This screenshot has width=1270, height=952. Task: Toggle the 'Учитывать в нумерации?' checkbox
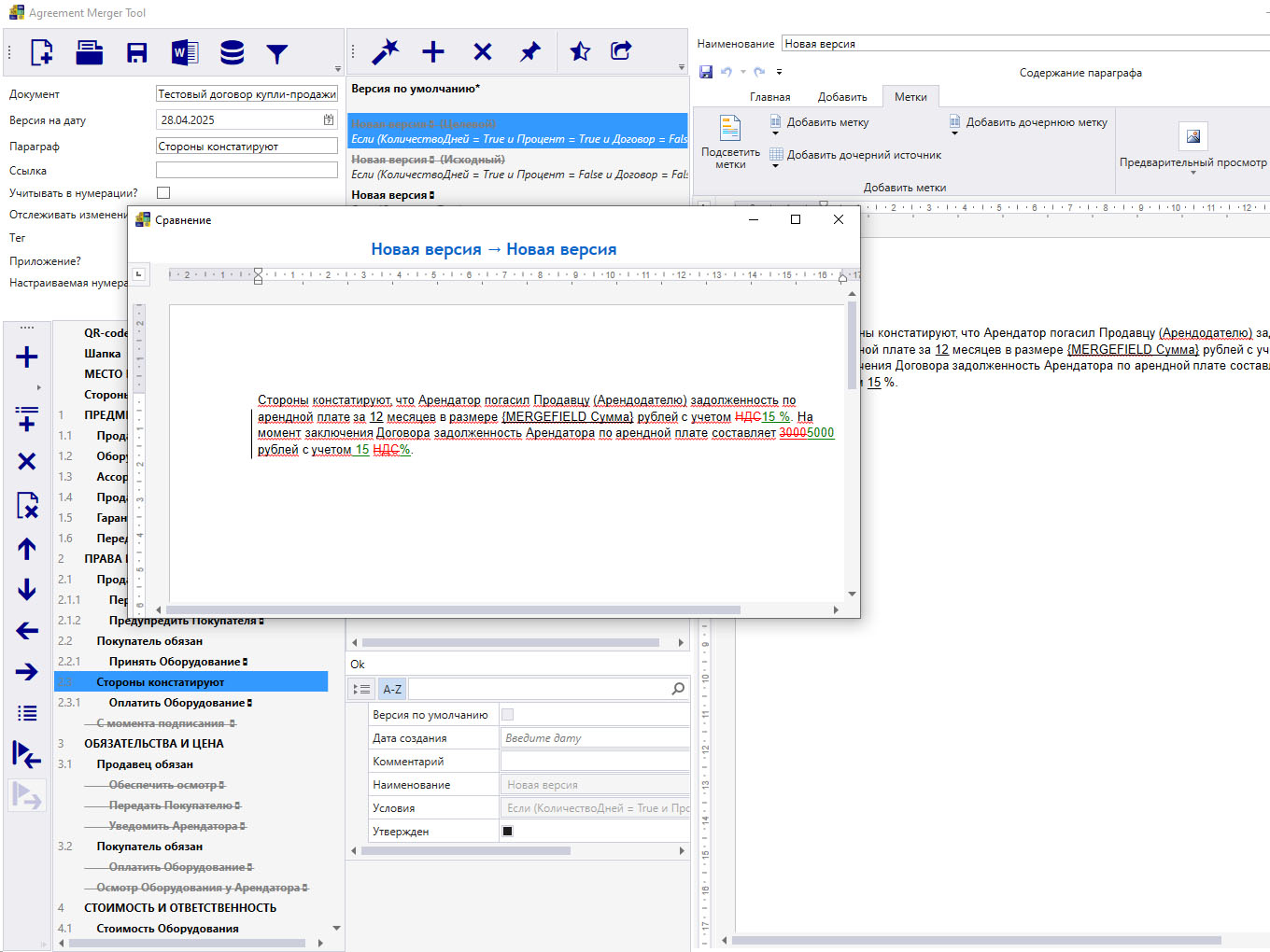coord(163,193)
